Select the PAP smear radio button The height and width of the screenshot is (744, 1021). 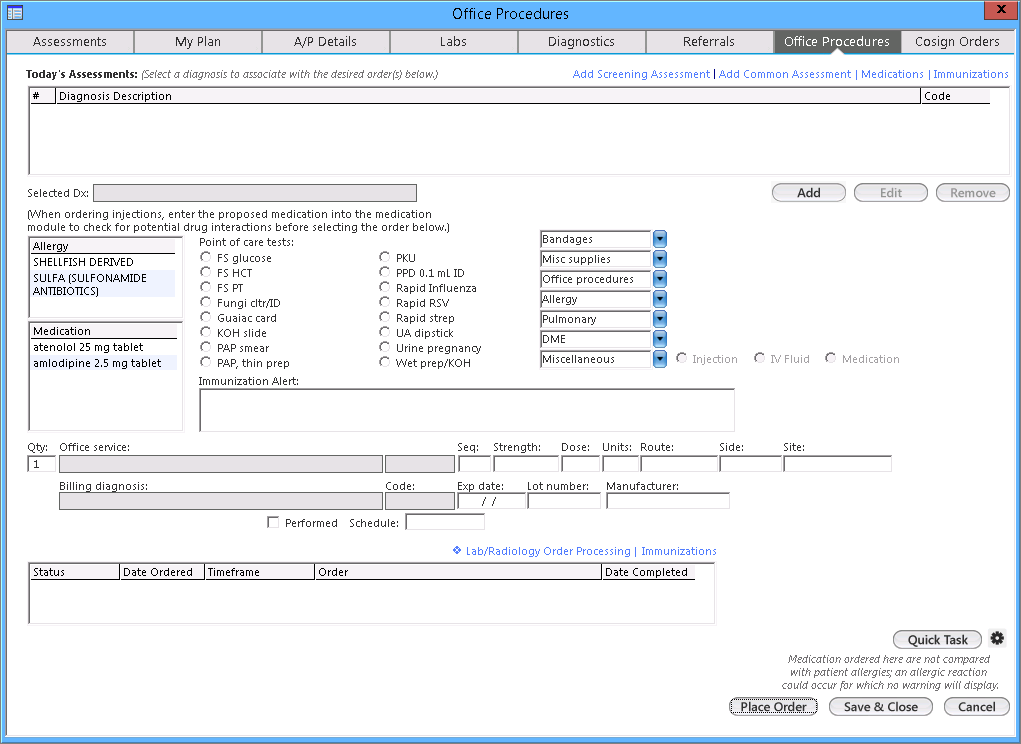point(206,347)
